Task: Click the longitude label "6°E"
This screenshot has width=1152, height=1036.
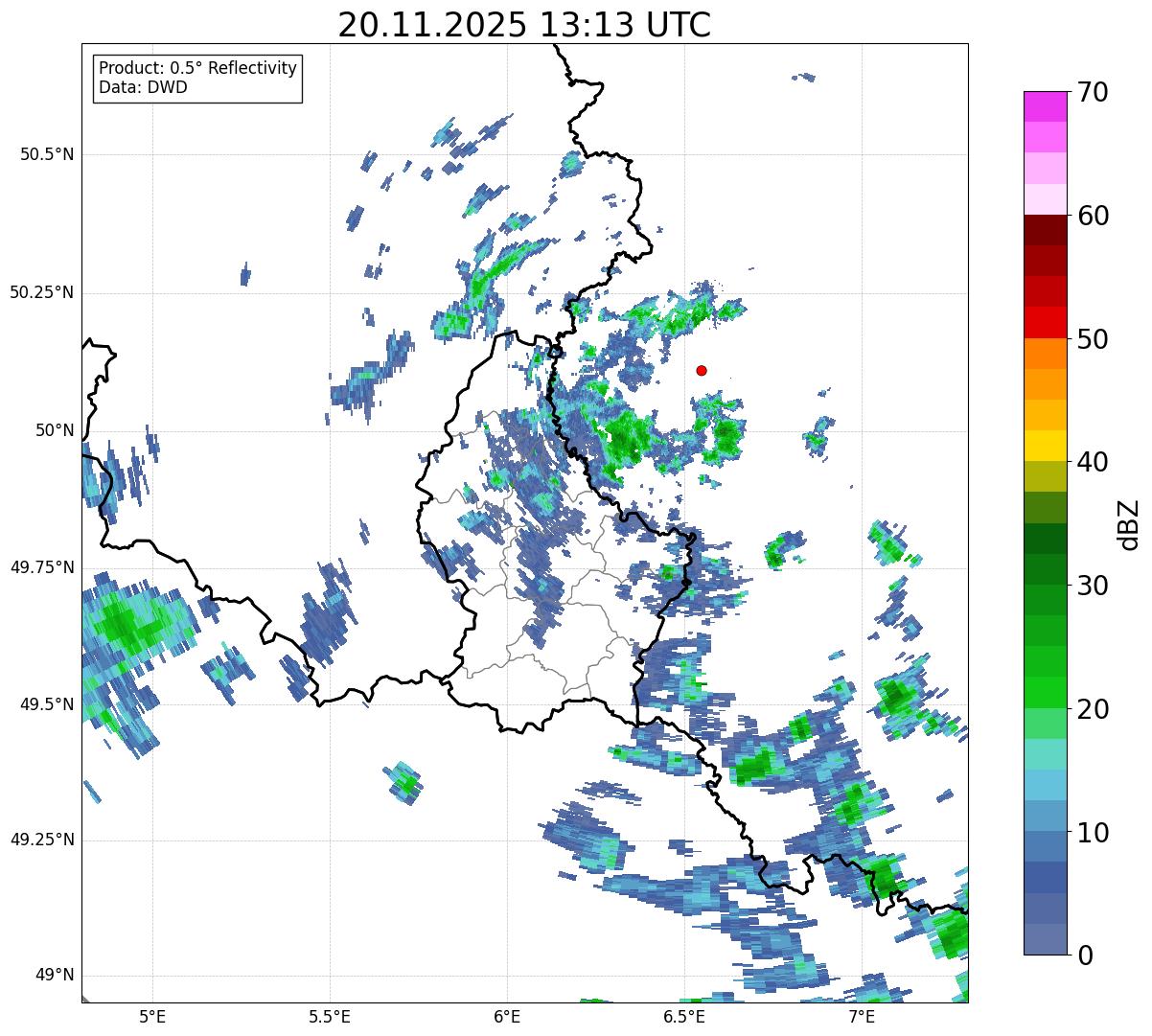Action: click(507, 1017)
